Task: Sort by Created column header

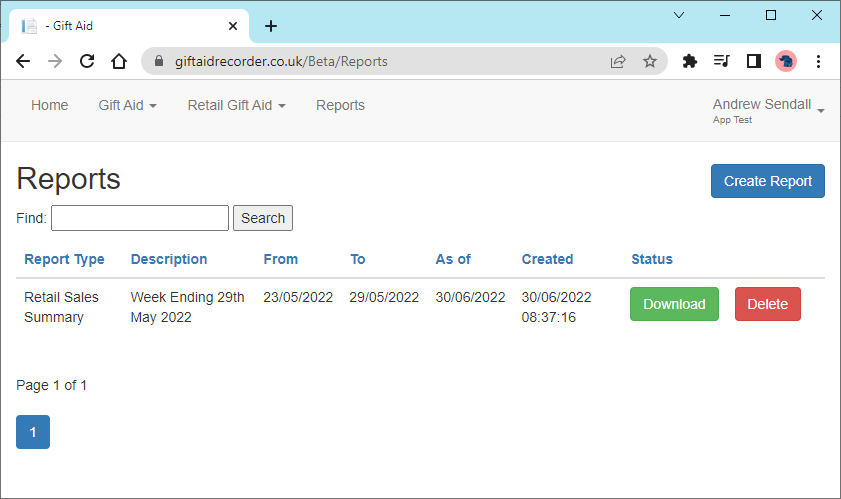Action: [548, 259]
